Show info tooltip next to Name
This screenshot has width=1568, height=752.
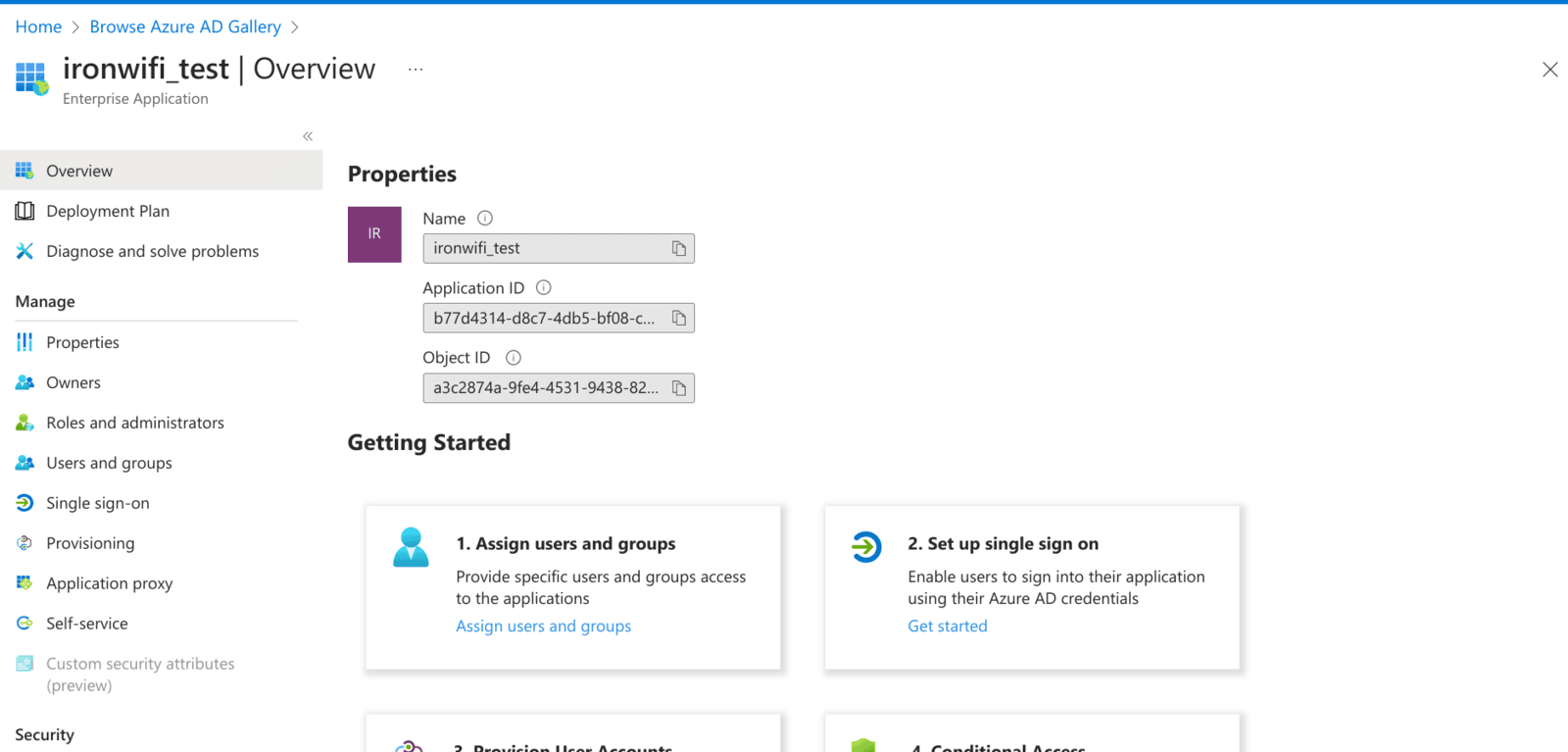click(x=485, y=219)
